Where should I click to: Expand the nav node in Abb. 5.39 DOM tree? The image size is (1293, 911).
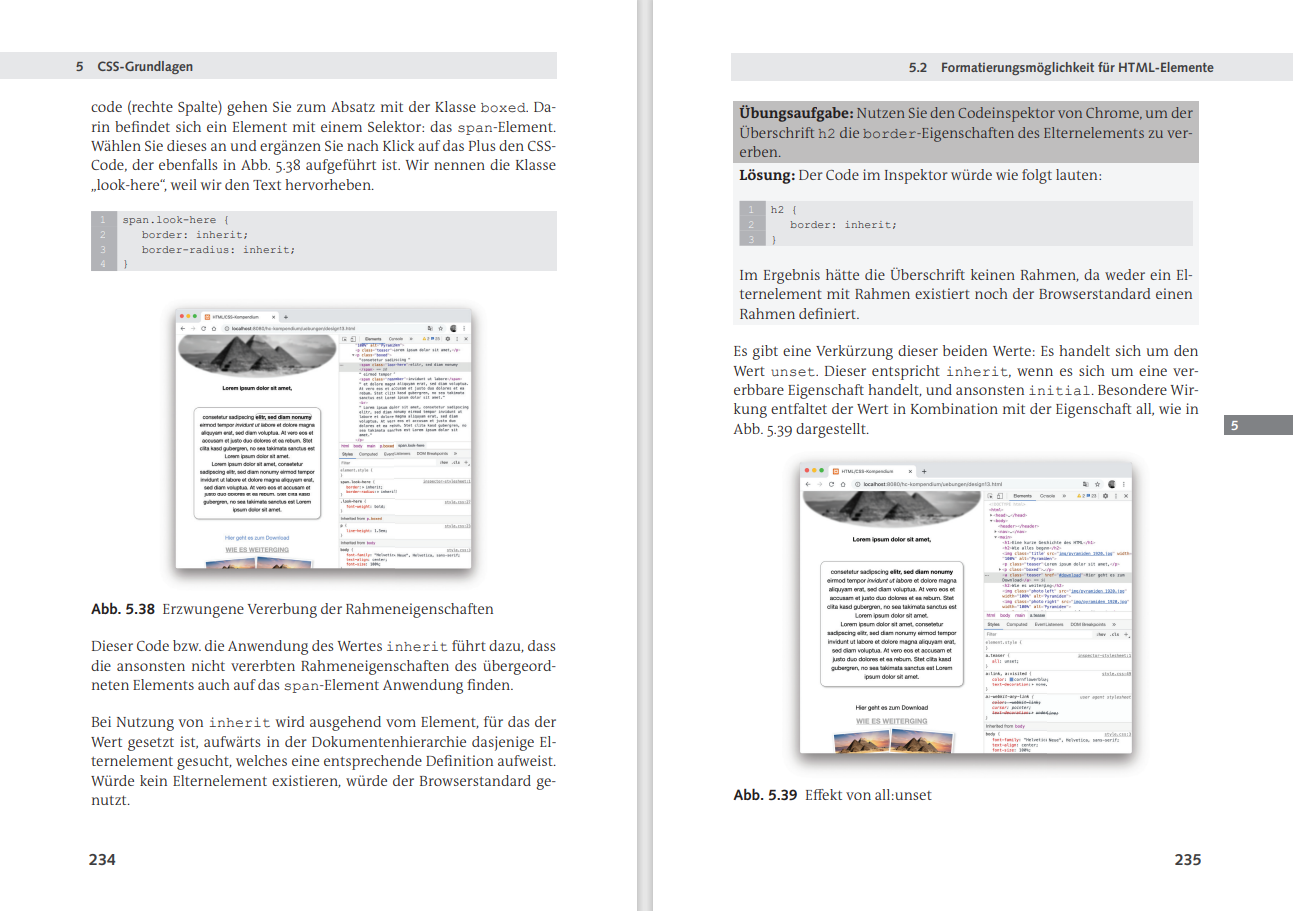click(996, 531)
